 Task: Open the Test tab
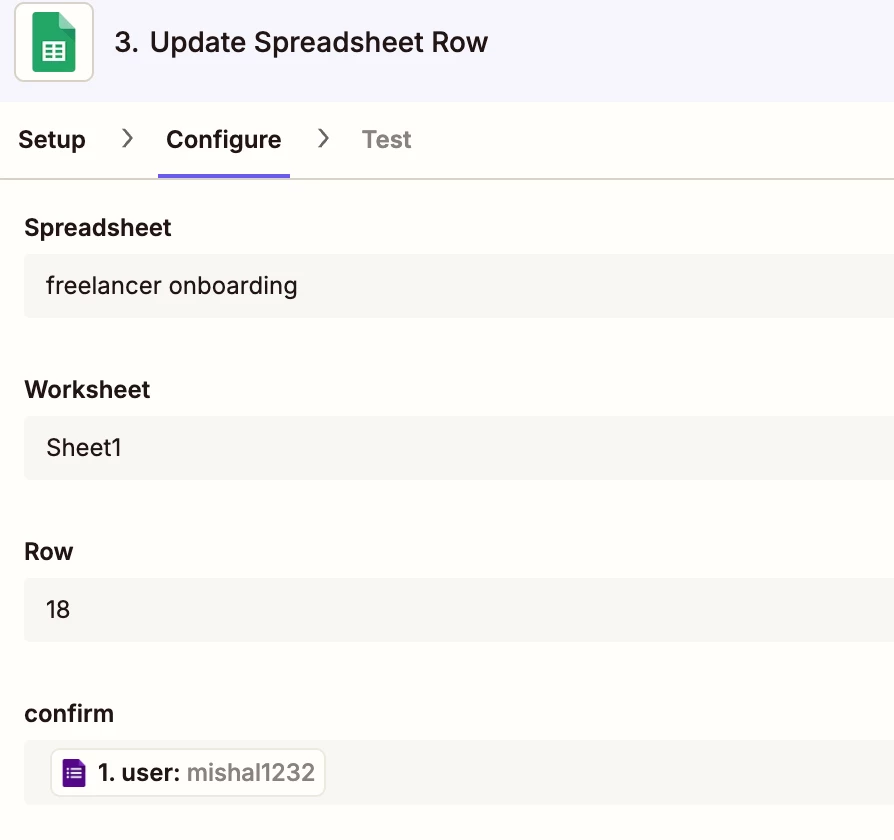click(387, 140)
